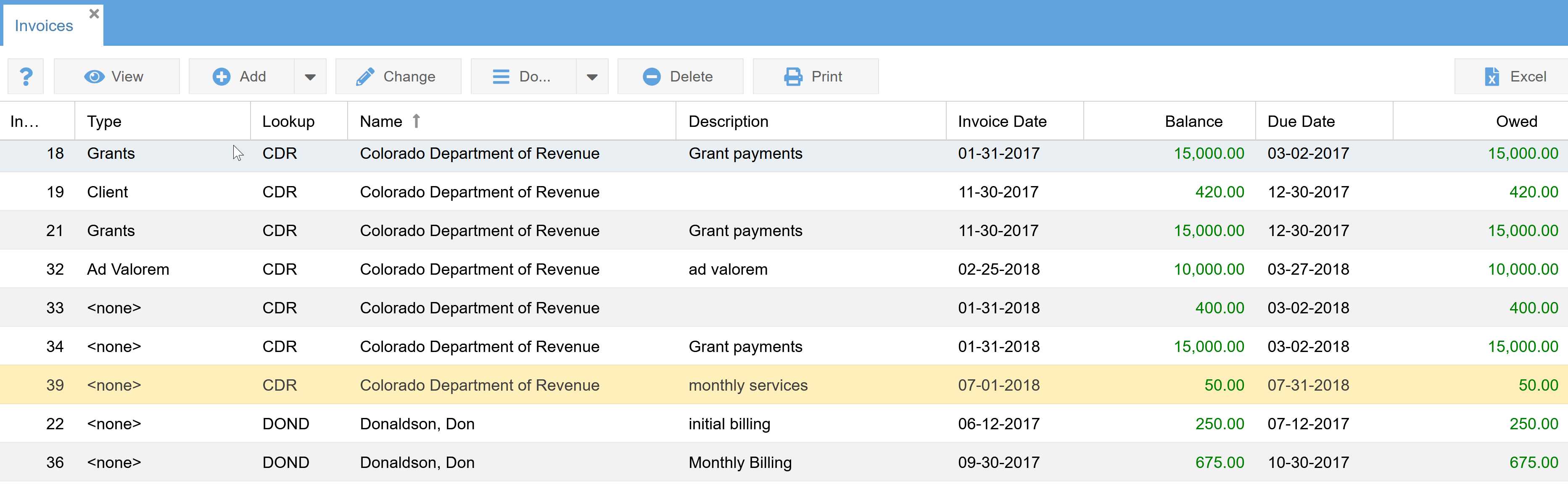Screen dimensions: 1568x486
Task: Close the Invoices tab
Action: click(94, 13)
